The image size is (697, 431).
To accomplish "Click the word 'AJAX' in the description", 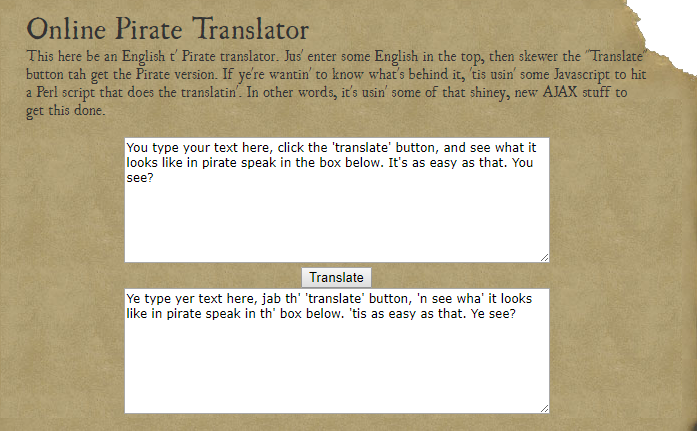I will [x=560, y=92].
